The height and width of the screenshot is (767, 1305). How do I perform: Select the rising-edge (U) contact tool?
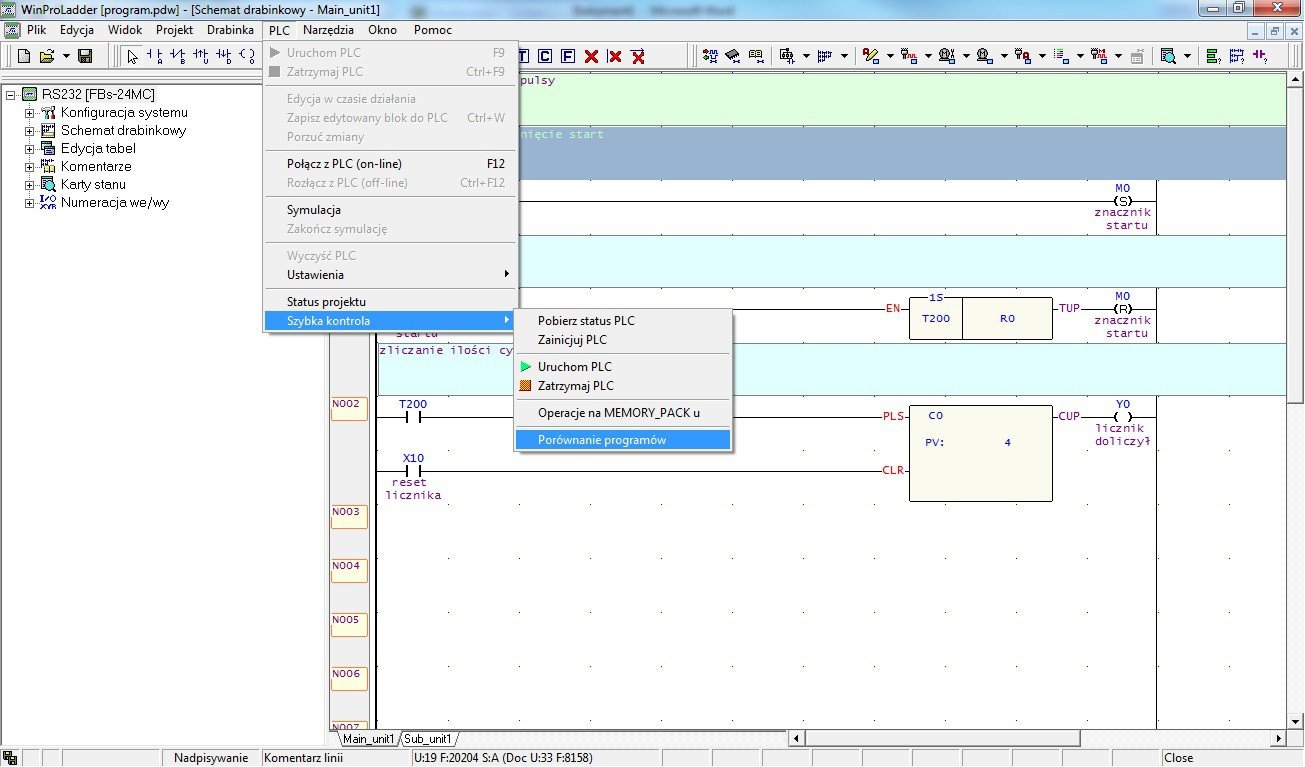pyautogui.click(x=201, y=56)
